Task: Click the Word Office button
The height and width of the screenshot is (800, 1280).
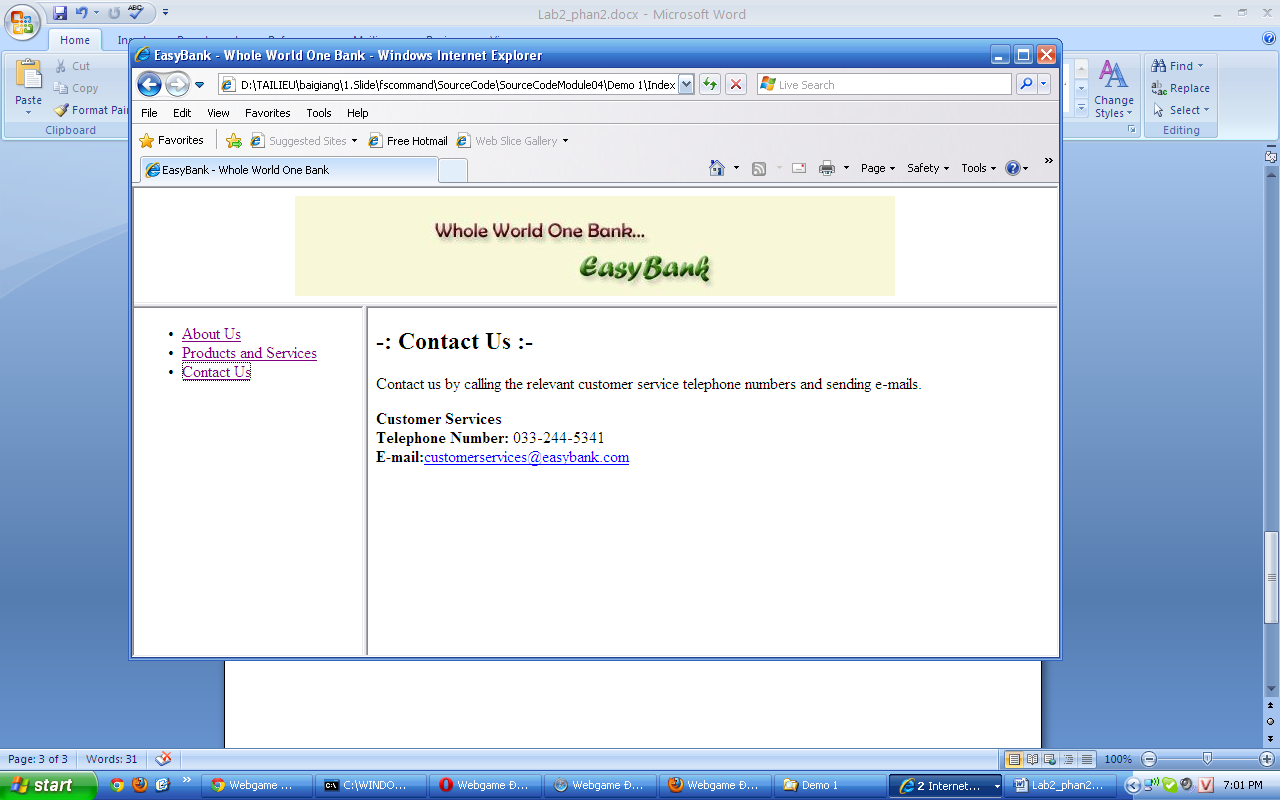Action: point(22,22)
